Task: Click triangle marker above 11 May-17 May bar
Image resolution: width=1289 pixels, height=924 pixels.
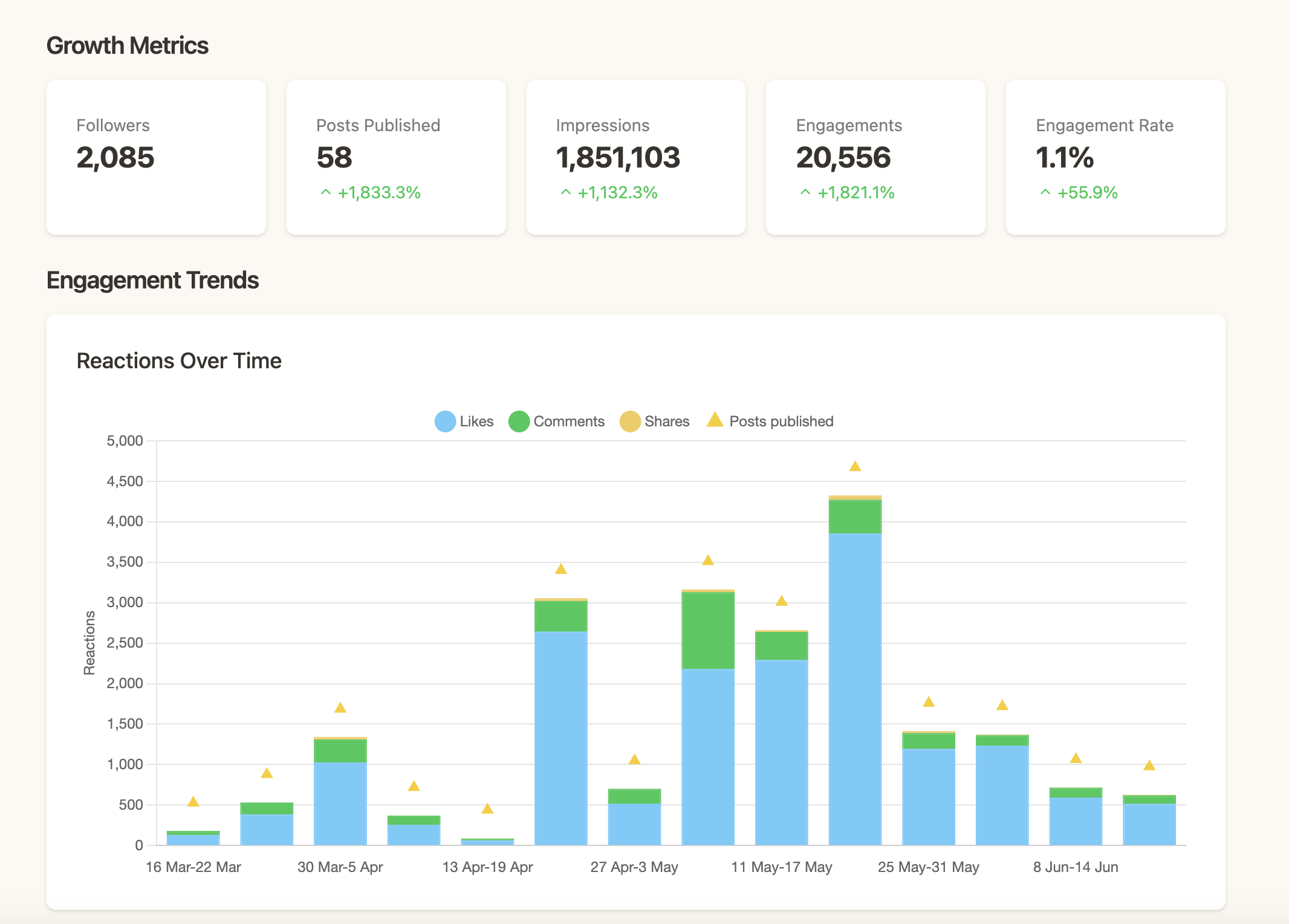Action: 782,600
